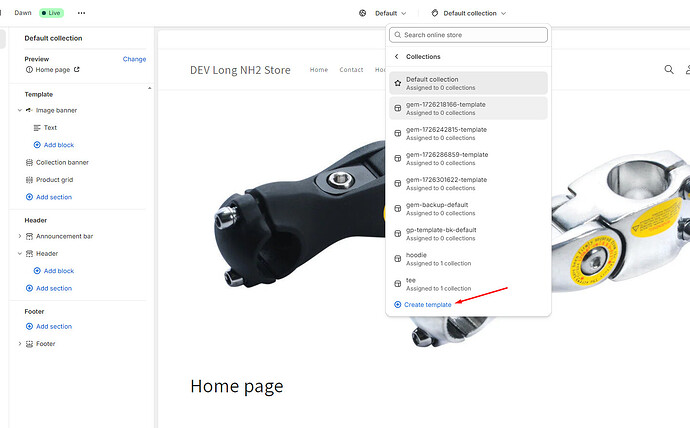Click the Collection banner icon

29,162
